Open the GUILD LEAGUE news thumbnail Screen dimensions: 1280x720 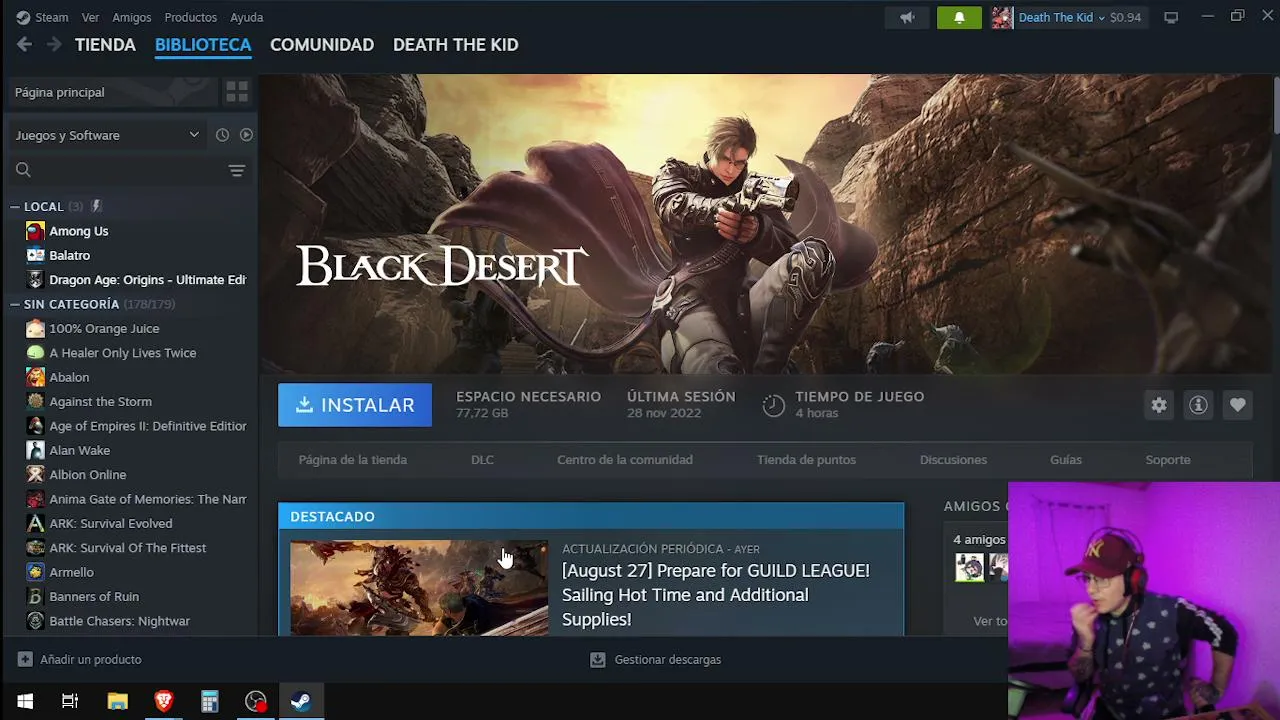419,588
